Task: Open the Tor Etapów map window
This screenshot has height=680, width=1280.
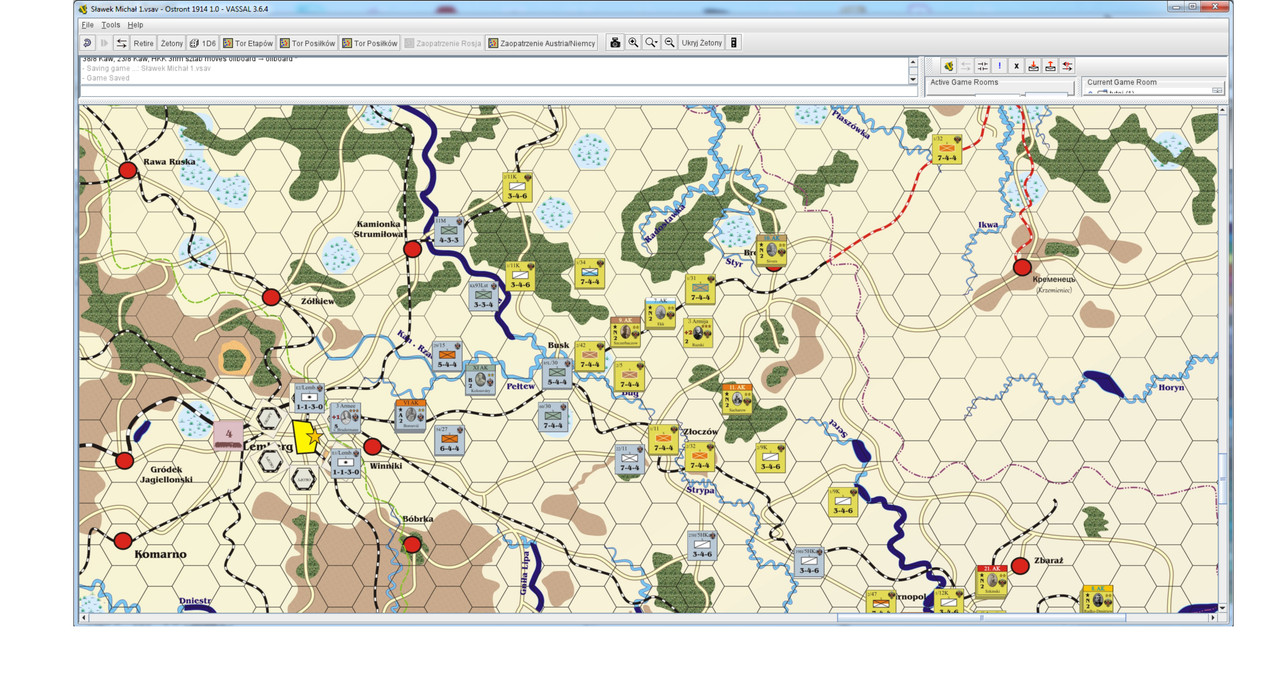Action: [249, 43]
